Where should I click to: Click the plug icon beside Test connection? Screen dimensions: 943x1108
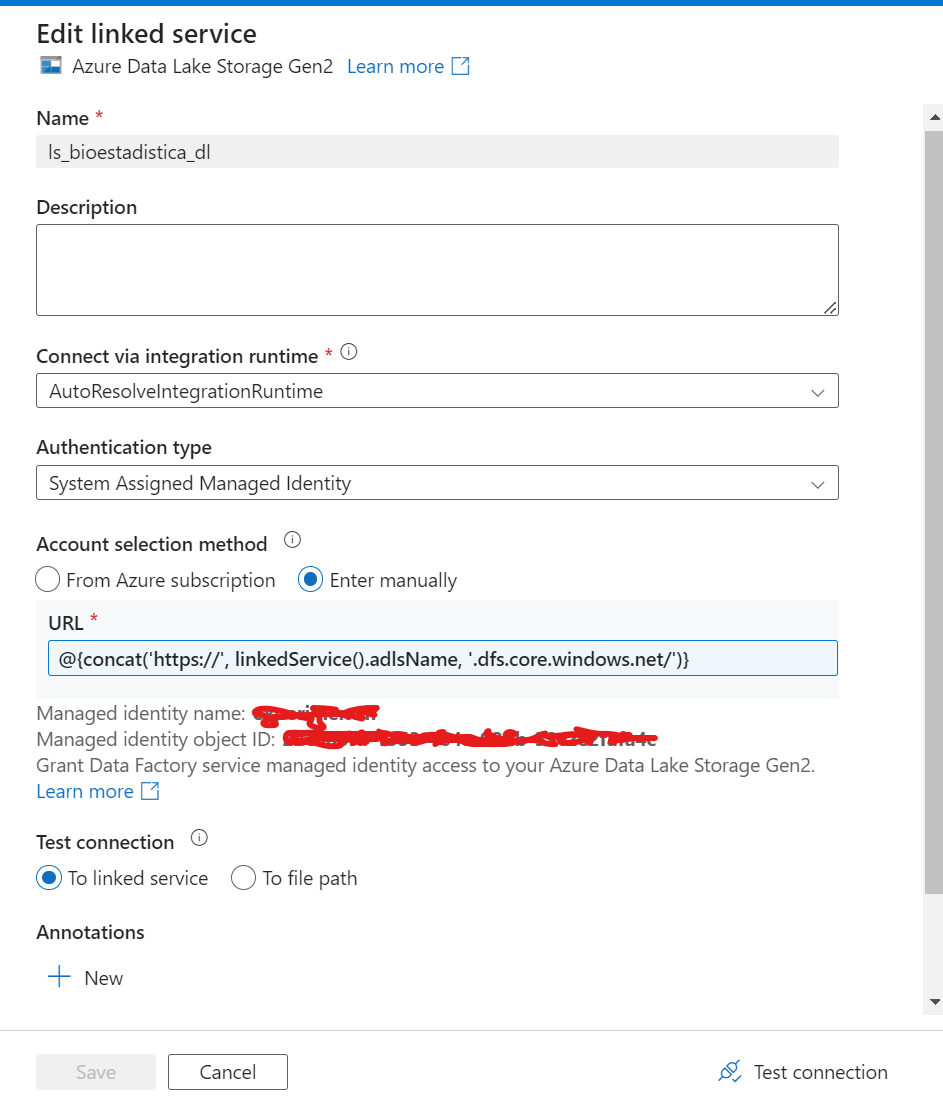(730, 1071)
